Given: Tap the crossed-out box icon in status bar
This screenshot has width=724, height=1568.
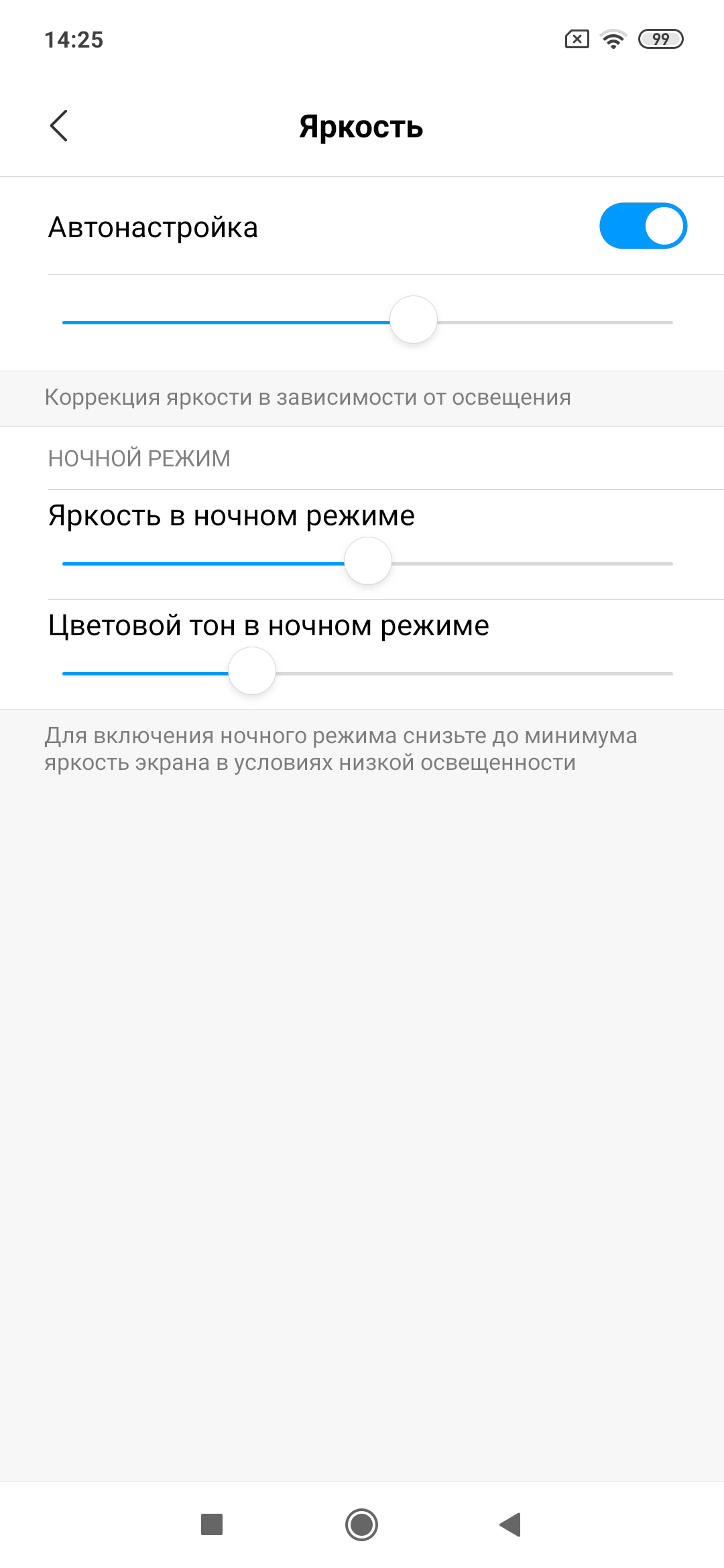Looking at the screenshot, I should (x=577, y=40).
